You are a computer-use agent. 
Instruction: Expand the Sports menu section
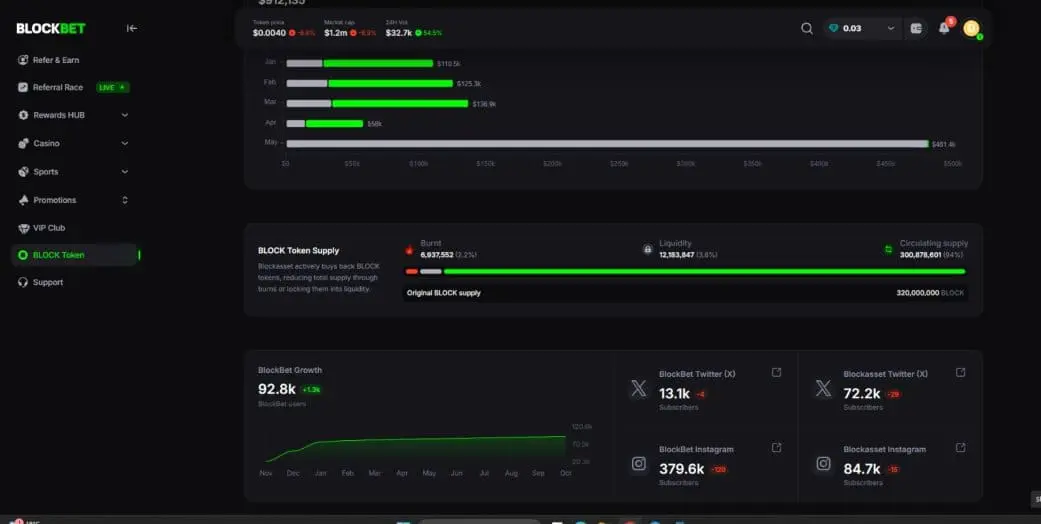click(x=125, y=171)
